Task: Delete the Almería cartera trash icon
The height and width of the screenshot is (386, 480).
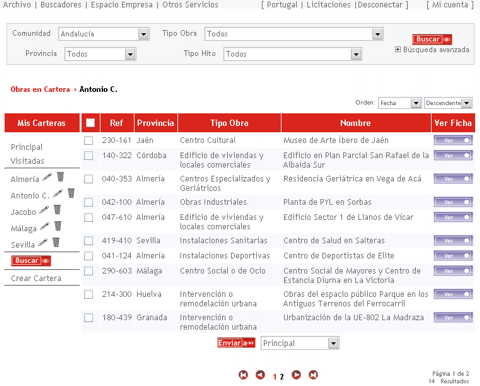Action: click(x=60, y=176)
